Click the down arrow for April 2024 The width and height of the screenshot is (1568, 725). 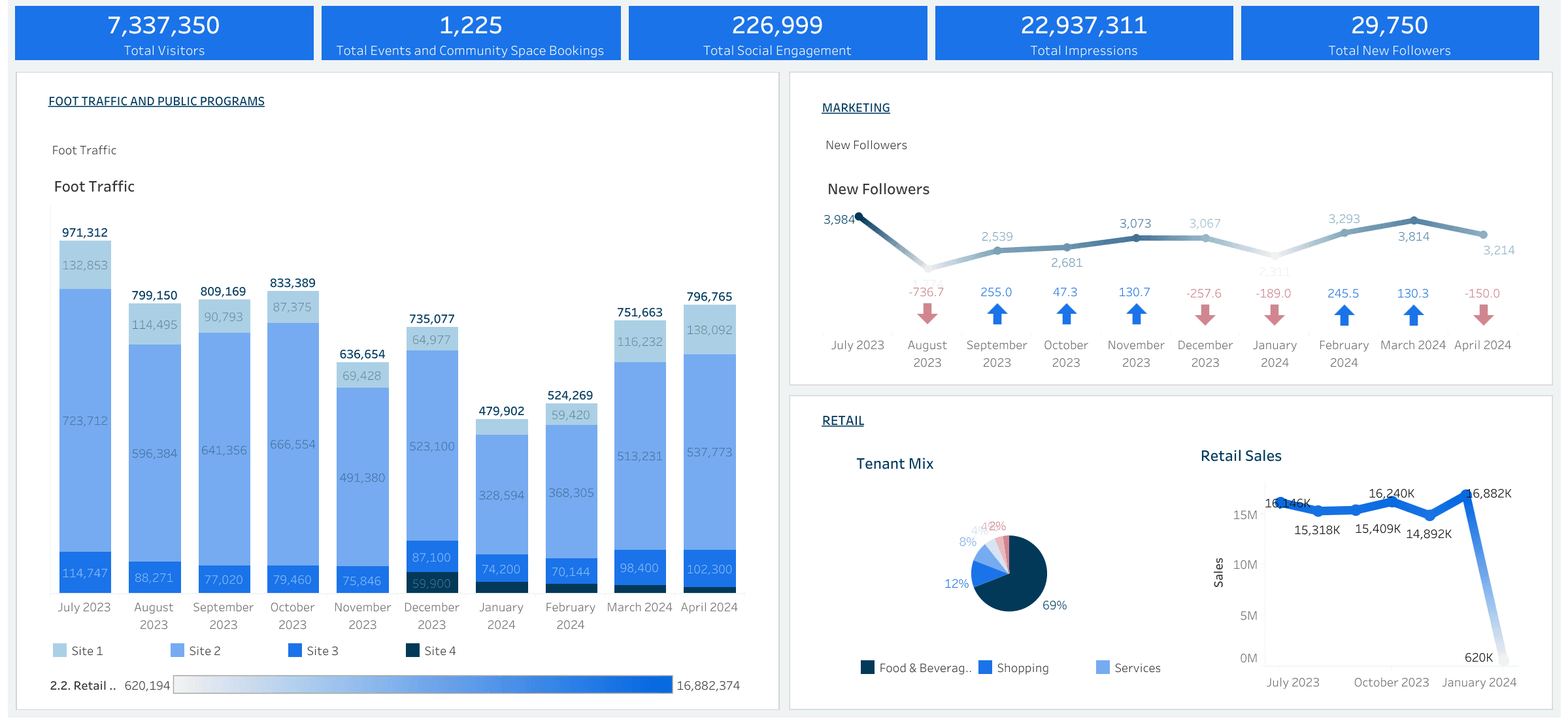[x=1482, y=315]
